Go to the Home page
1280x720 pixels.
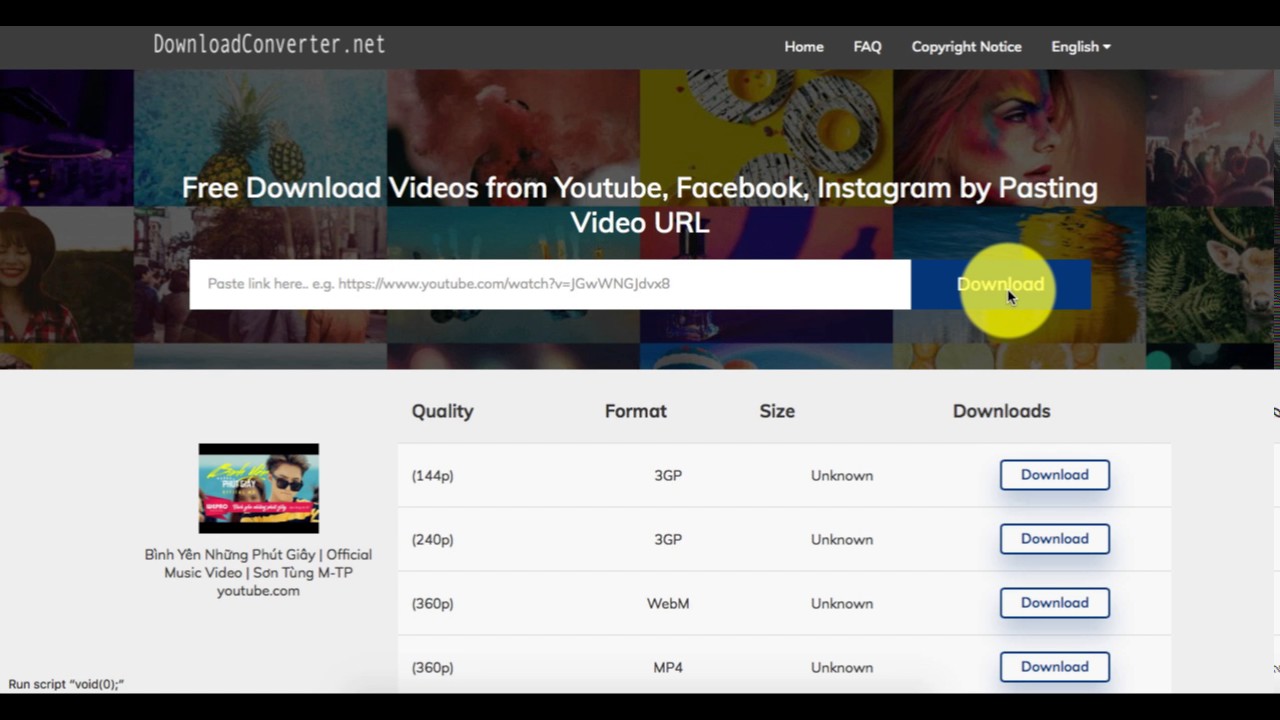(804, 47)
